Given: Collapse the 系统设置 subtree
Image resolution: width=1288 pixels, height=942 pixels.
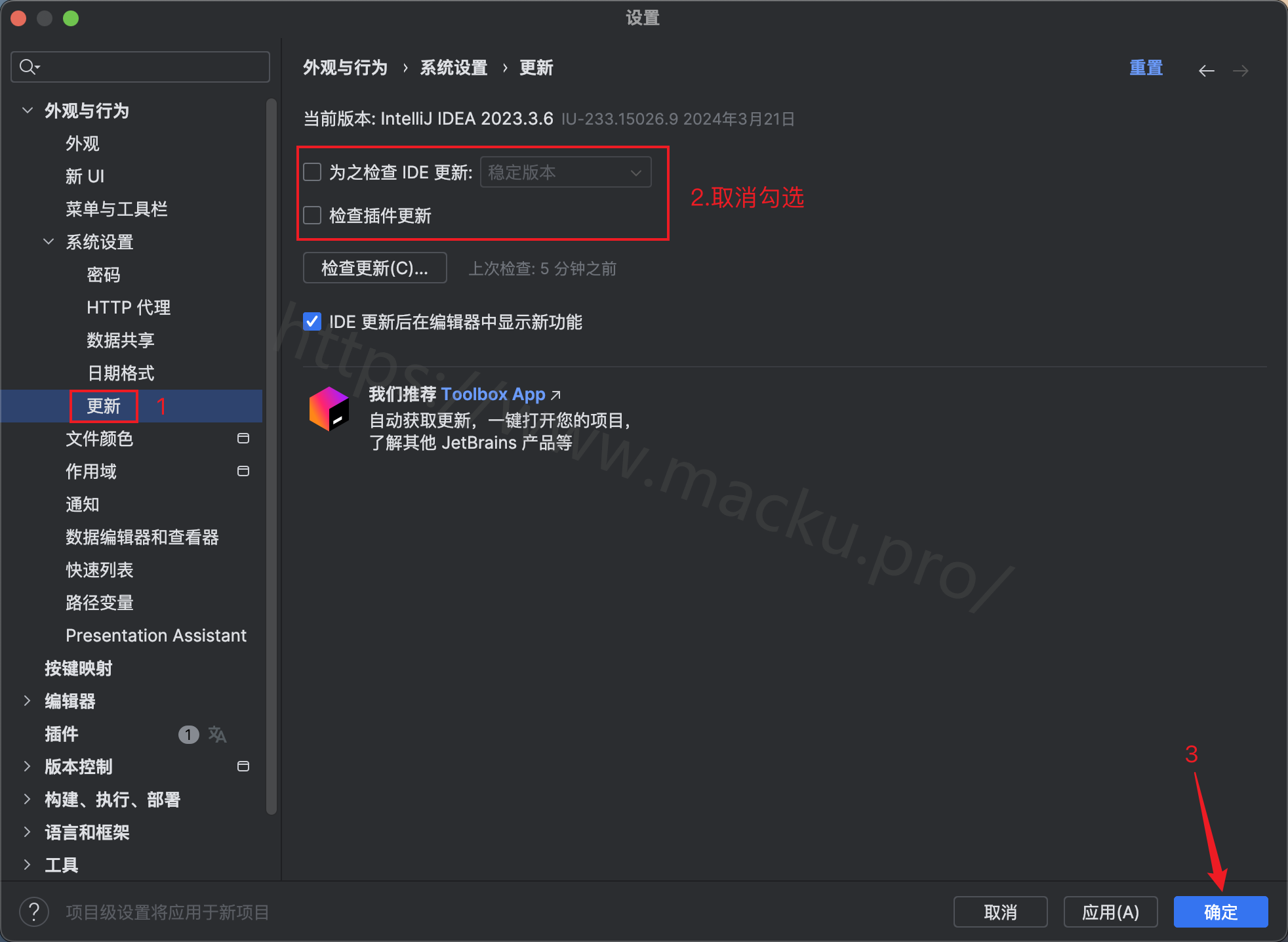Looking at the screenshot, I should pyautogui.click(x=49, y=241).
